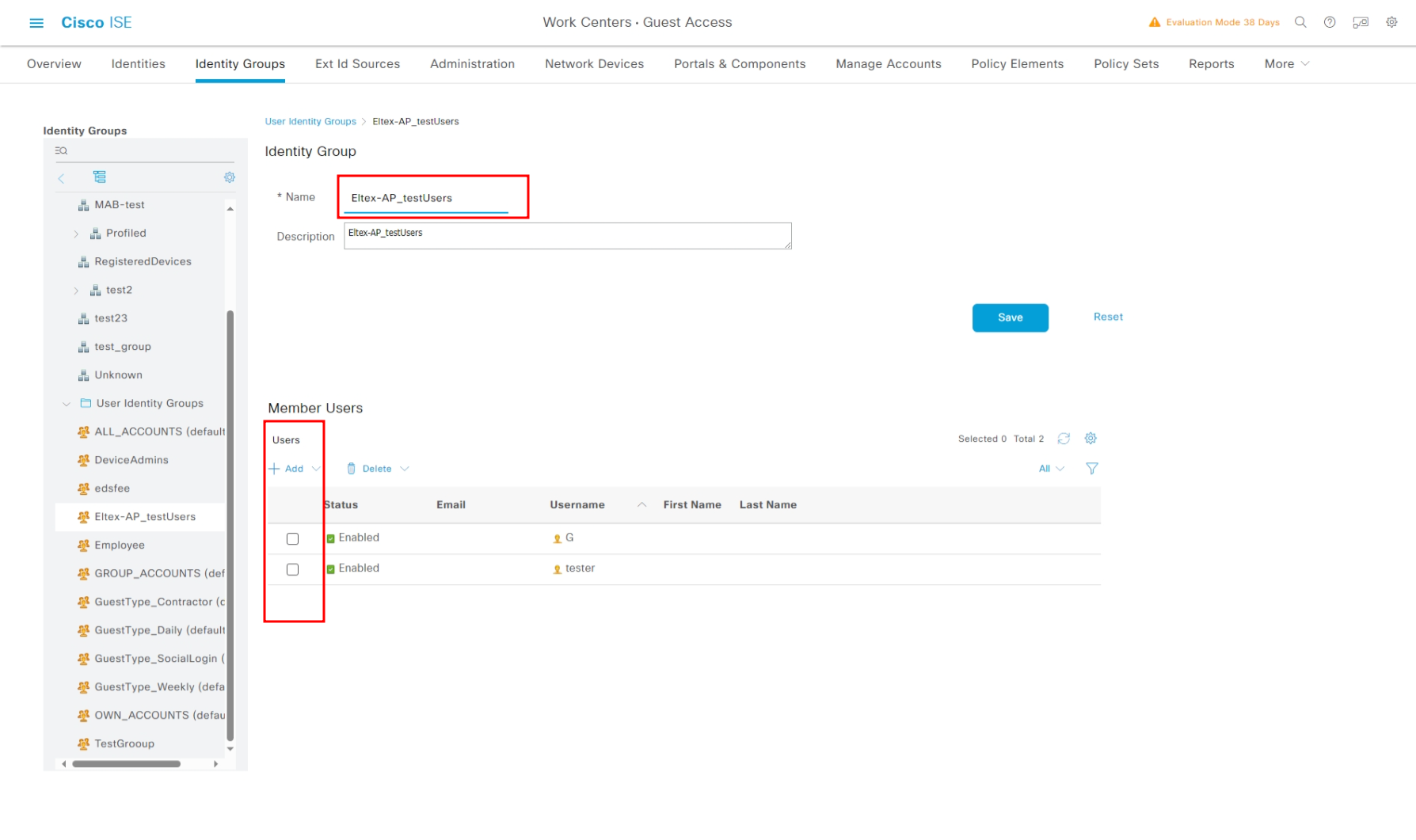
Task: Click the Evaluation Mode warning icon
Action: [1155, 22]
